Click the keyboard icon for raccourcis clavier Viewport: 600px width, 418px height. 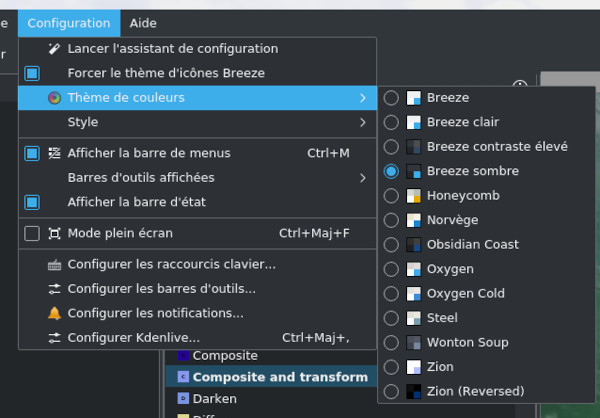click(x=54, y=265)
